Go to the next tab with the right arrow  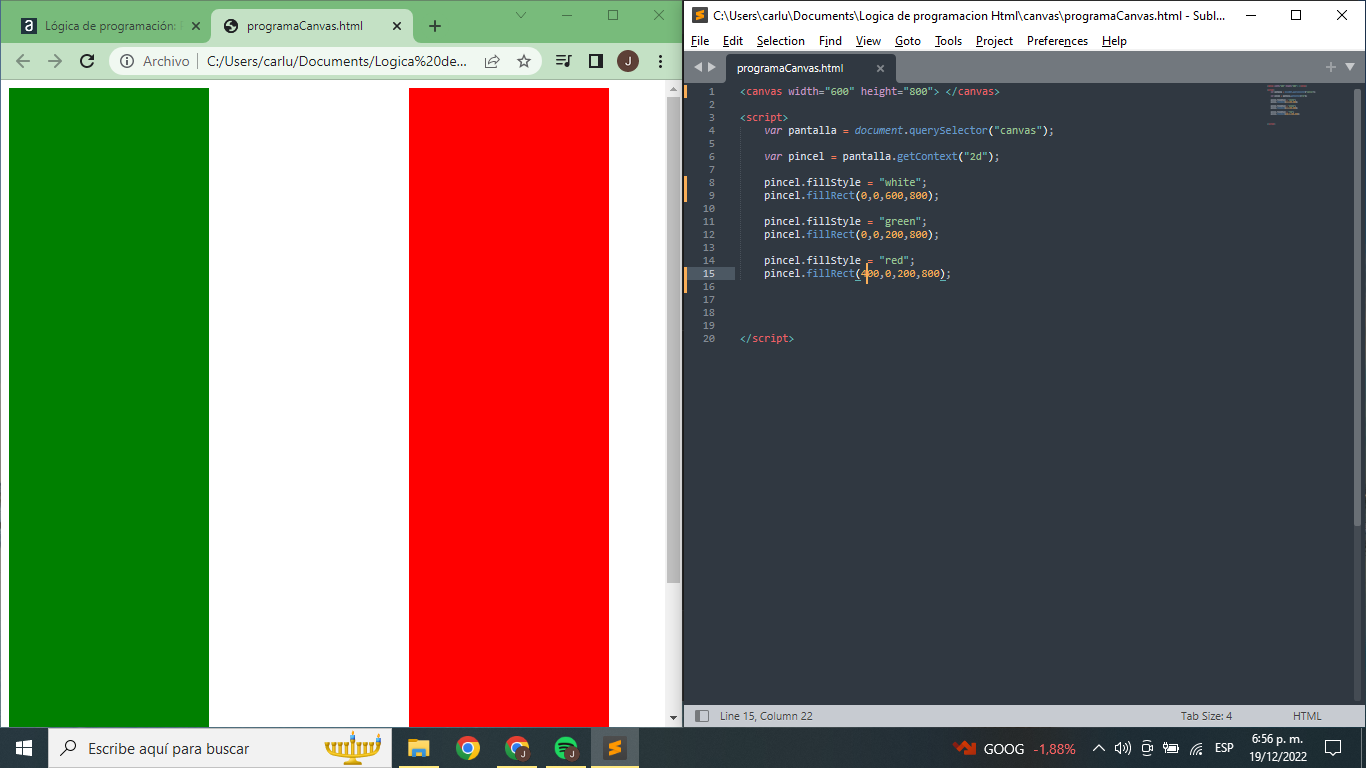click(712, 68)
